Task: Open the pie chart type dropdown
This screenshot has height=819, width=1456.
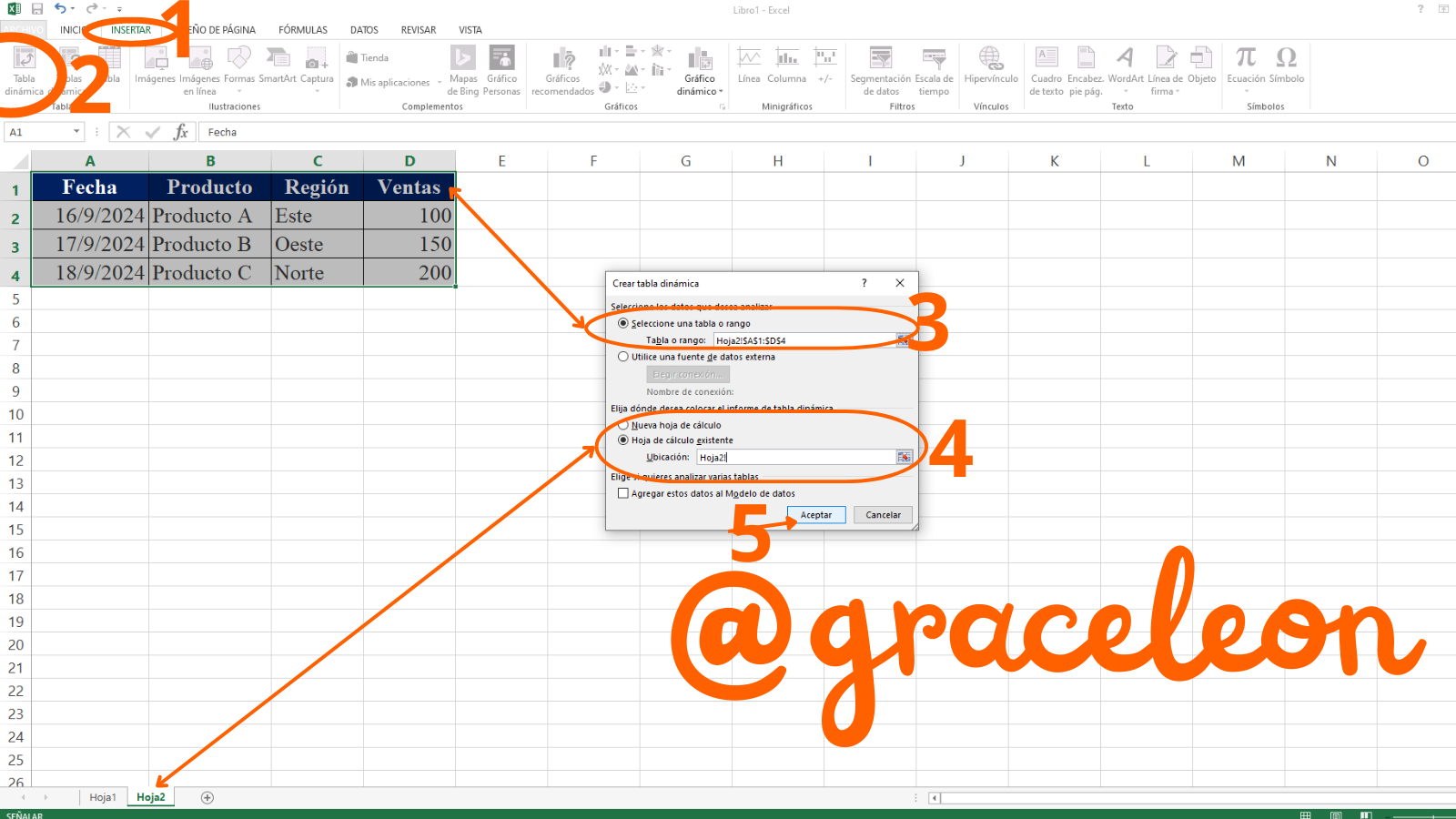Action: pyautogui.click(x=616, y=87)
